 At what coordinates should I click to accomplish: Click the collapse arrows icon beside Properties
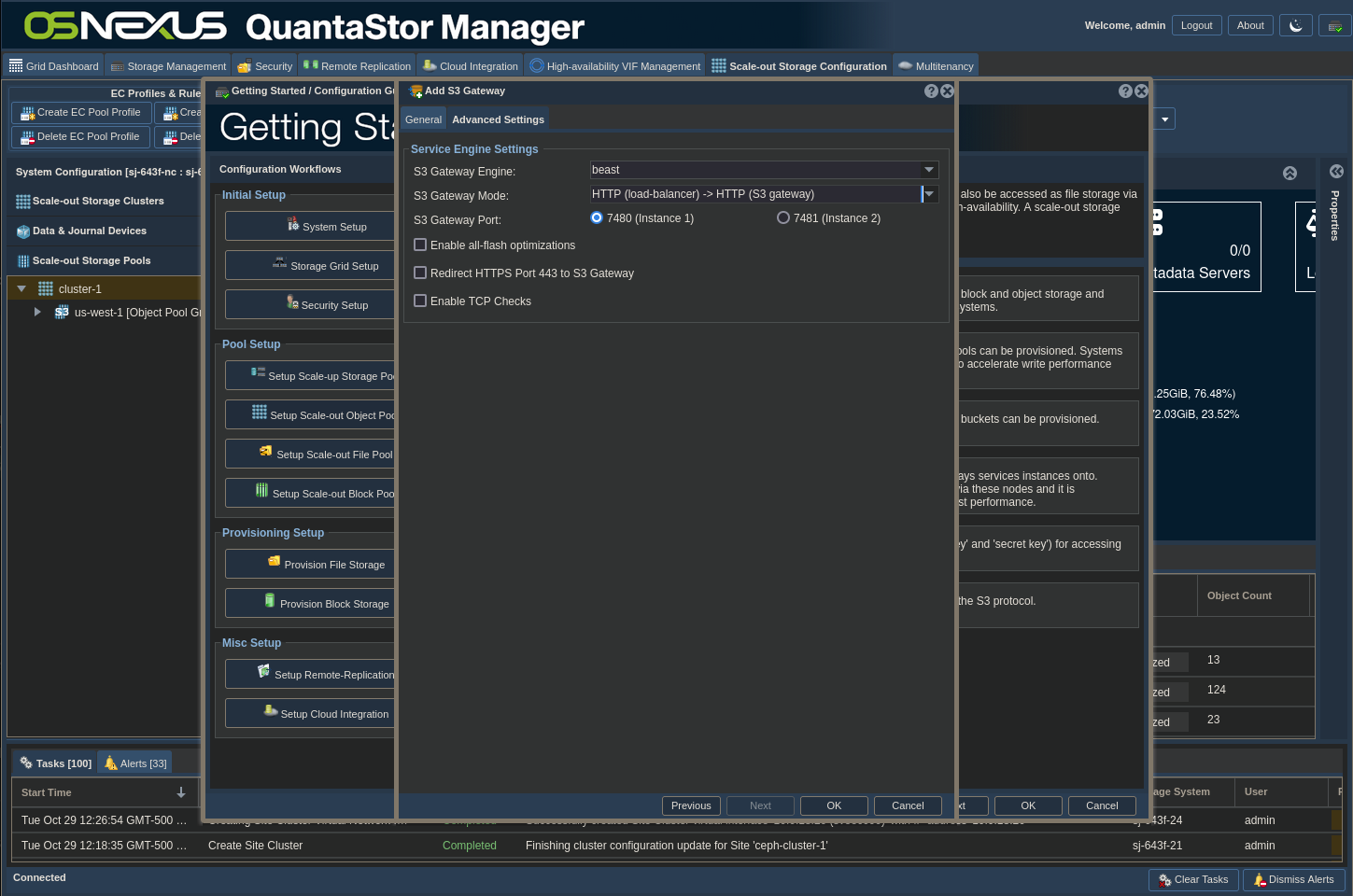(1336, 172)
